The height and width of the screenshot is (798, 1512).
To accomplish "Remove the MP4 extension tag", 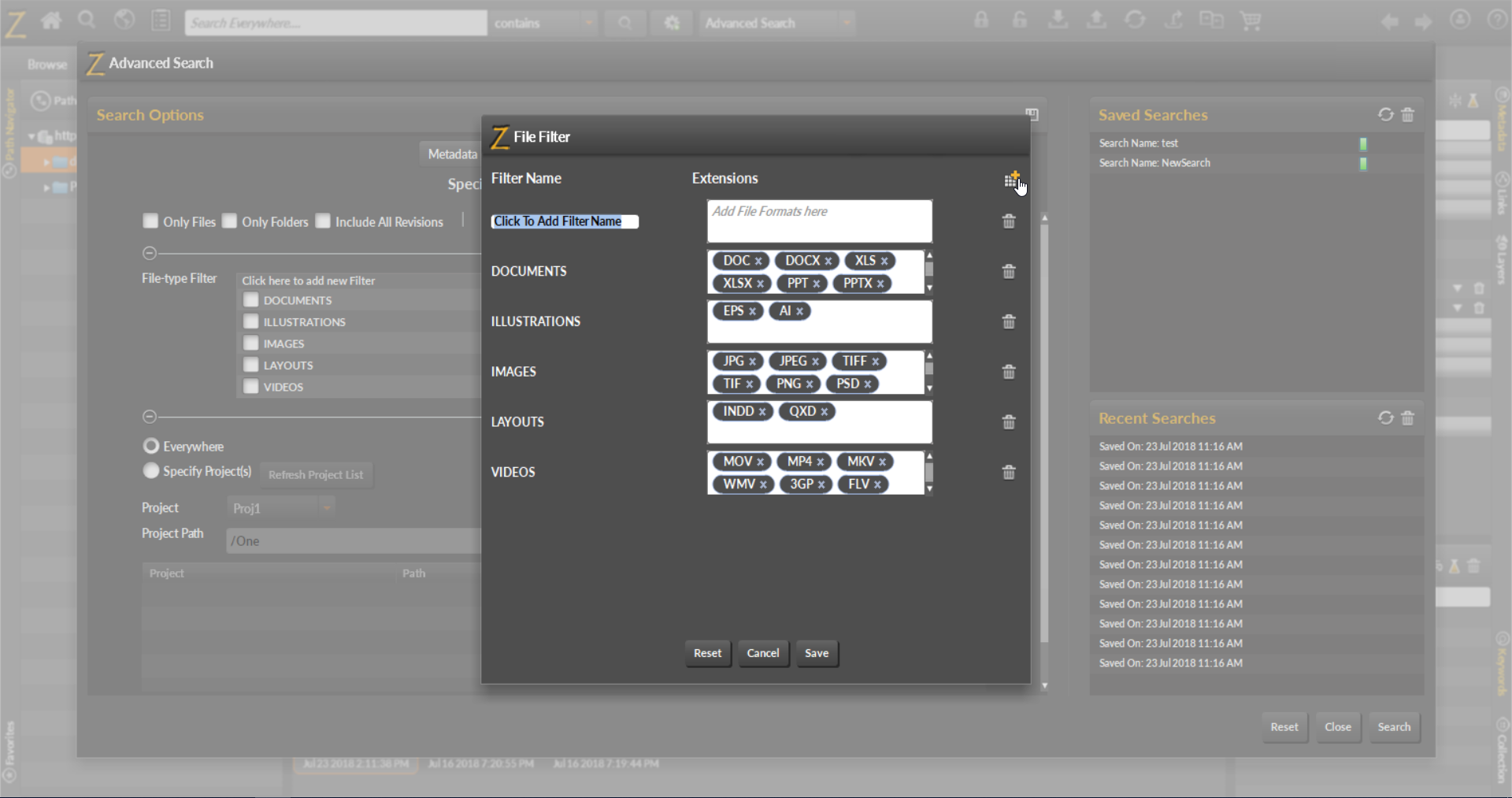I will [820, 462].
